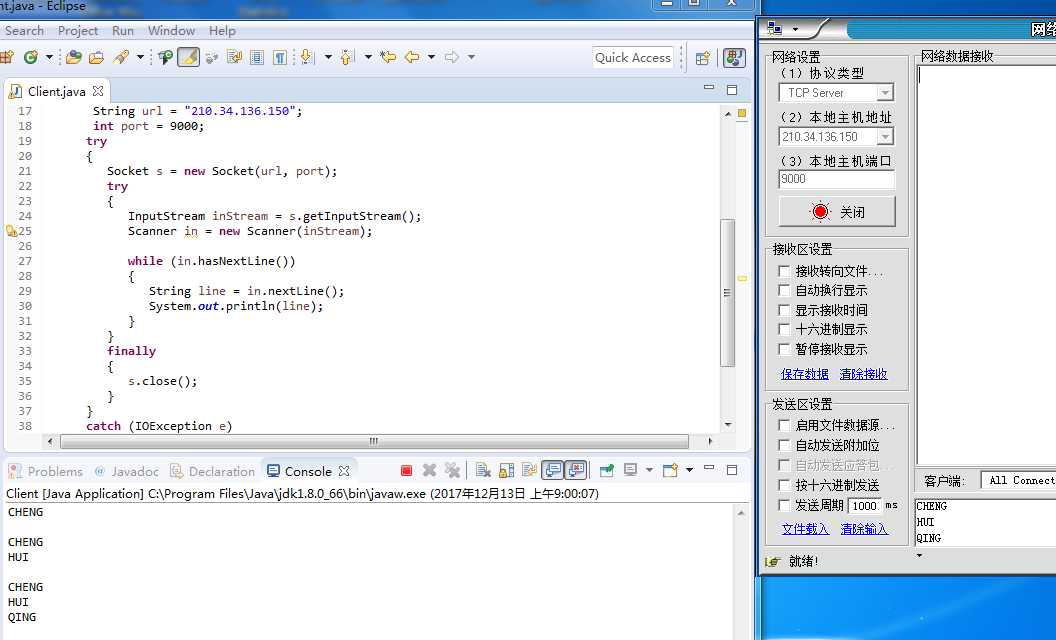Click the 保存数据 link
Viewport: 1056px width, 640px height.
(804, 374)
